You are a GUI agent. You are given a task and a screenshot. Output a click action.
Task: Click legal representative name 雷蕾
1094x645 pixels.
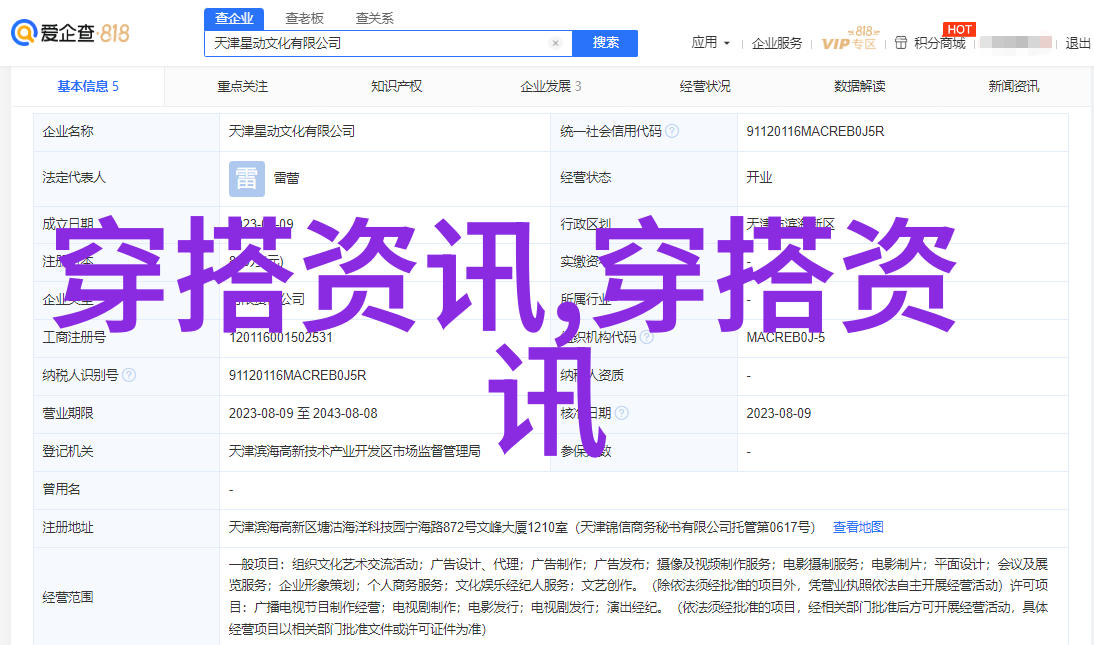pos(286,178)
